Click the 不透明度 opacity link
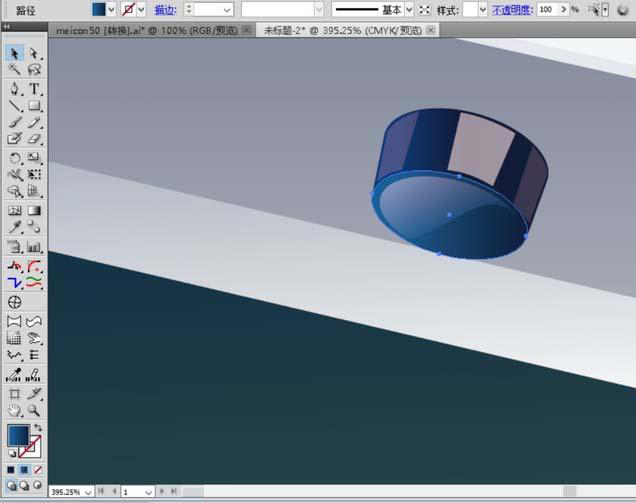The height and width of the screenshot is (503, 636). pos(511,9)
